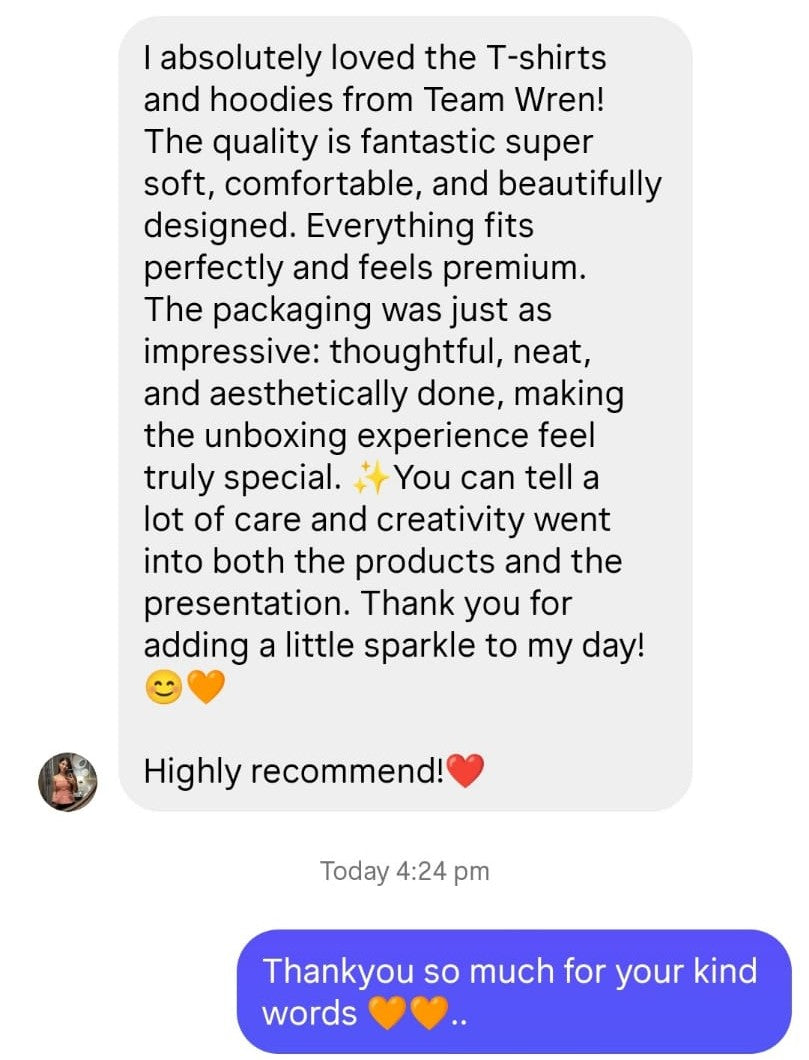This screenshot has height=1060, width=809.
Task: Click the red heart after 'Highly recommend!'
Action: (466, 771)
